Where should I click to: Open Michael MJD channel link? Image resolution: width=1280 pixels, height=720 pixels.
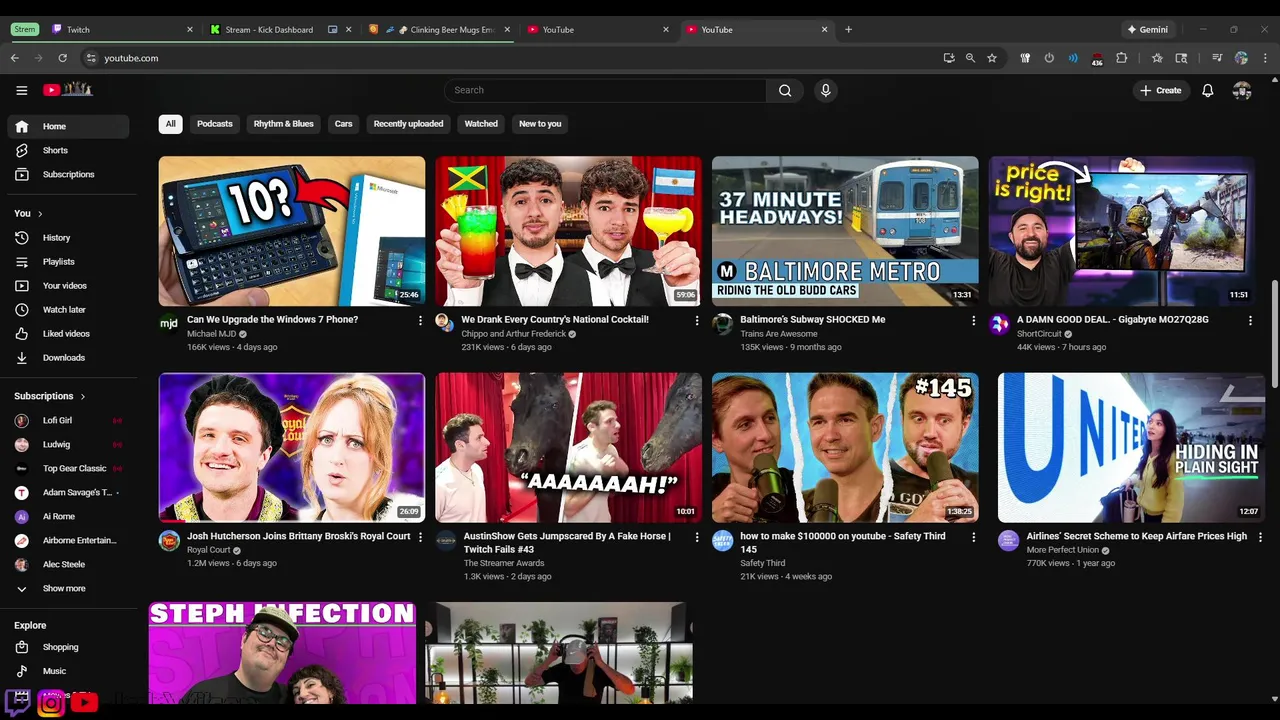pos(211,334)
